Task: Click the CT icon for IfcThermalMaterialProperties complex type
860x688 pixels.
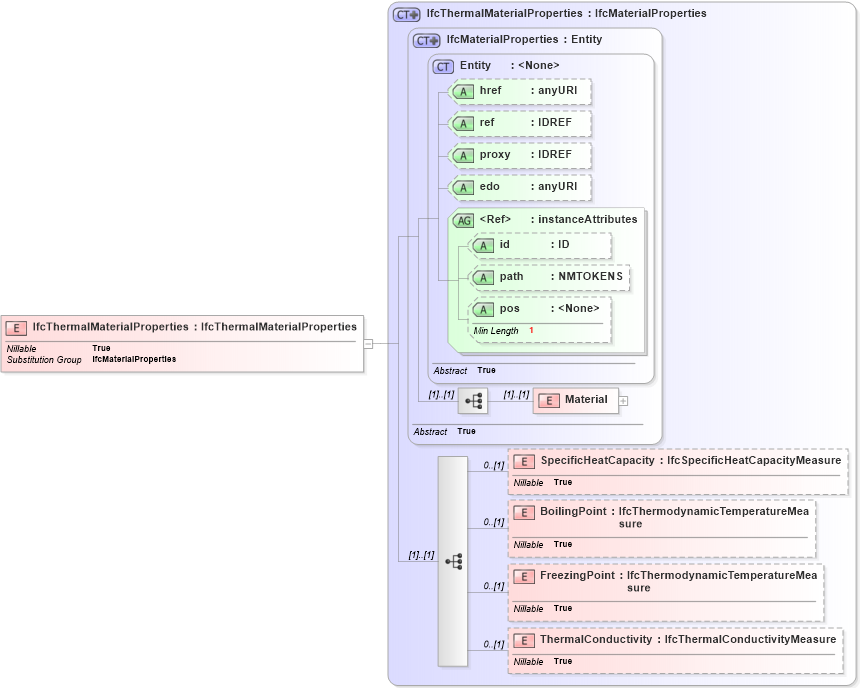Action: (404, 13)
